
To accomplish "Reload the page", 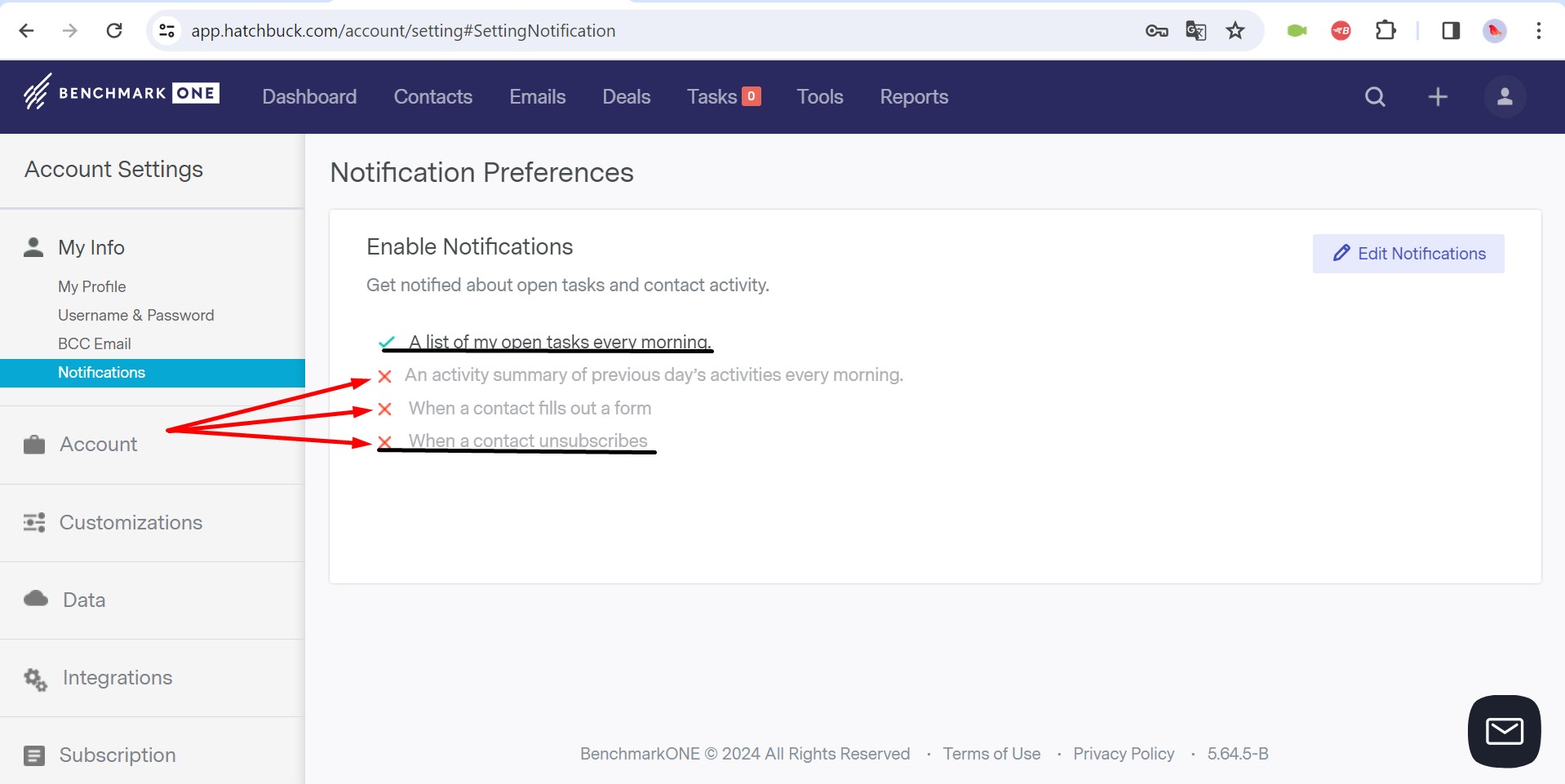I will click(114, 31).
